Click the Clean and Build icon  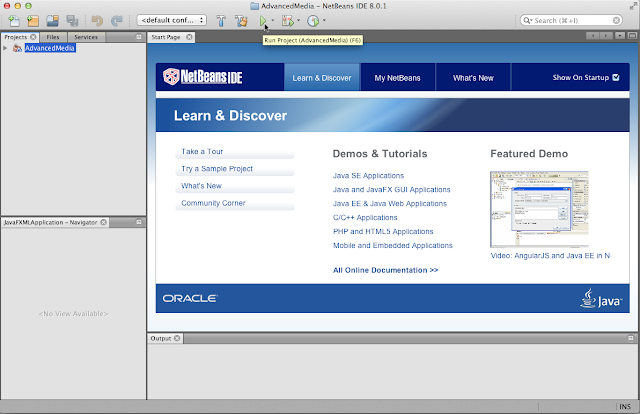click(x=241, y=20)
